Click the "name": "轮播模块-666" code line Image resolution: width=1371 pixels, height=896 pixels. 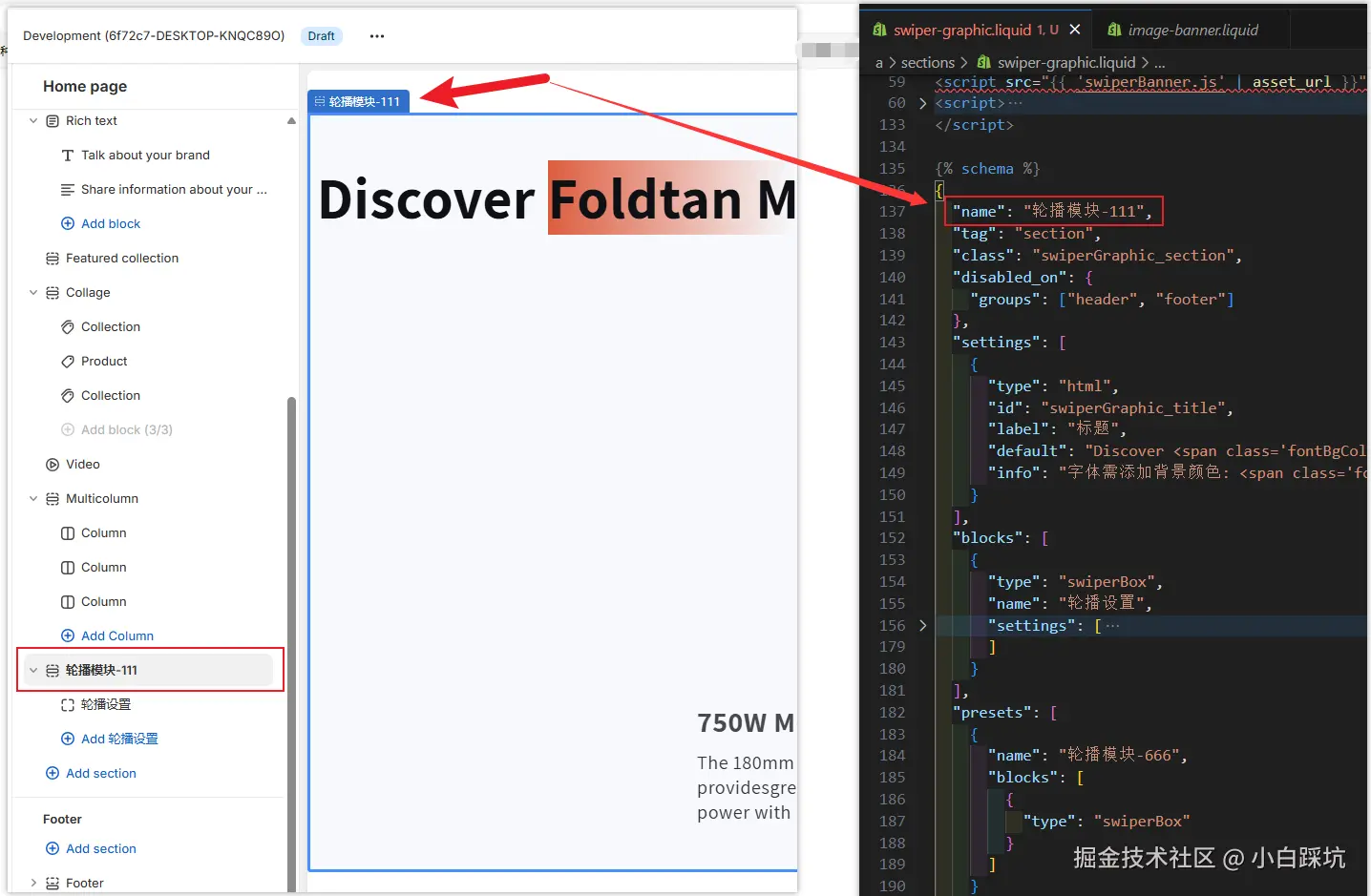[1087, 756]
